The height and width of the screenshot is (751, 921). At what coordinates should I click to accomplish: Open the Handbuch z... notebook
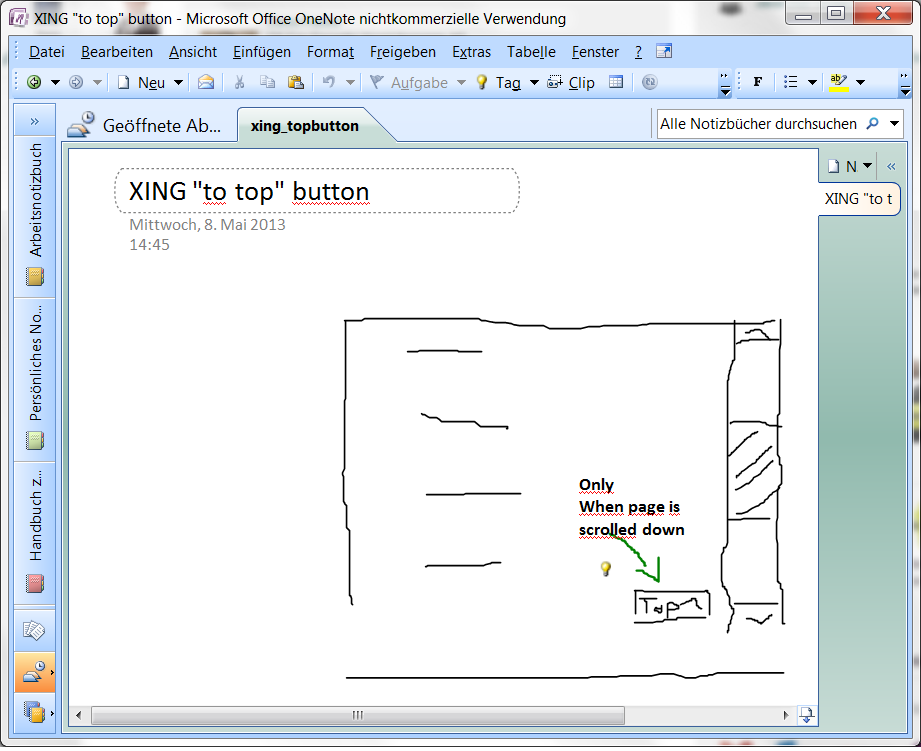coord(35,532)
